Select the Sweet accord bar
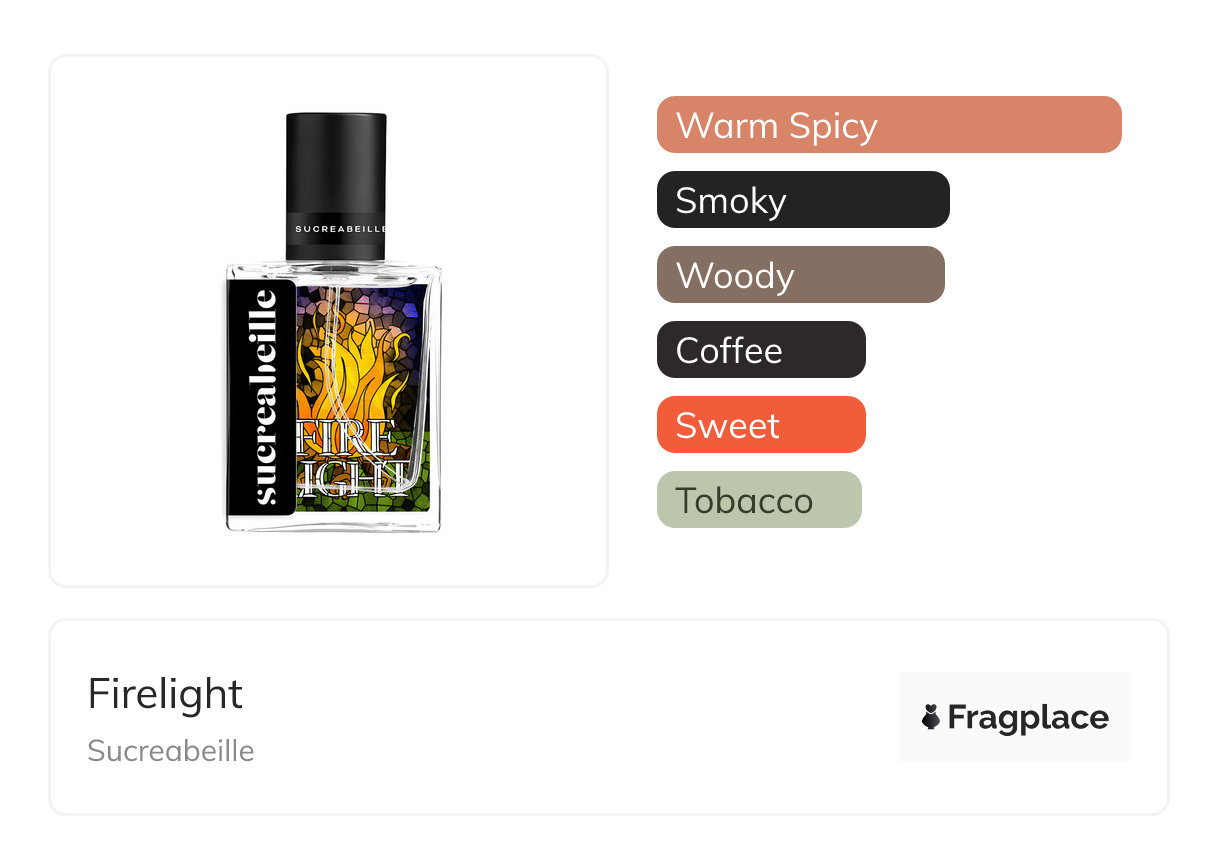Viewport: 1218px width, 864px height. (761, 425)
